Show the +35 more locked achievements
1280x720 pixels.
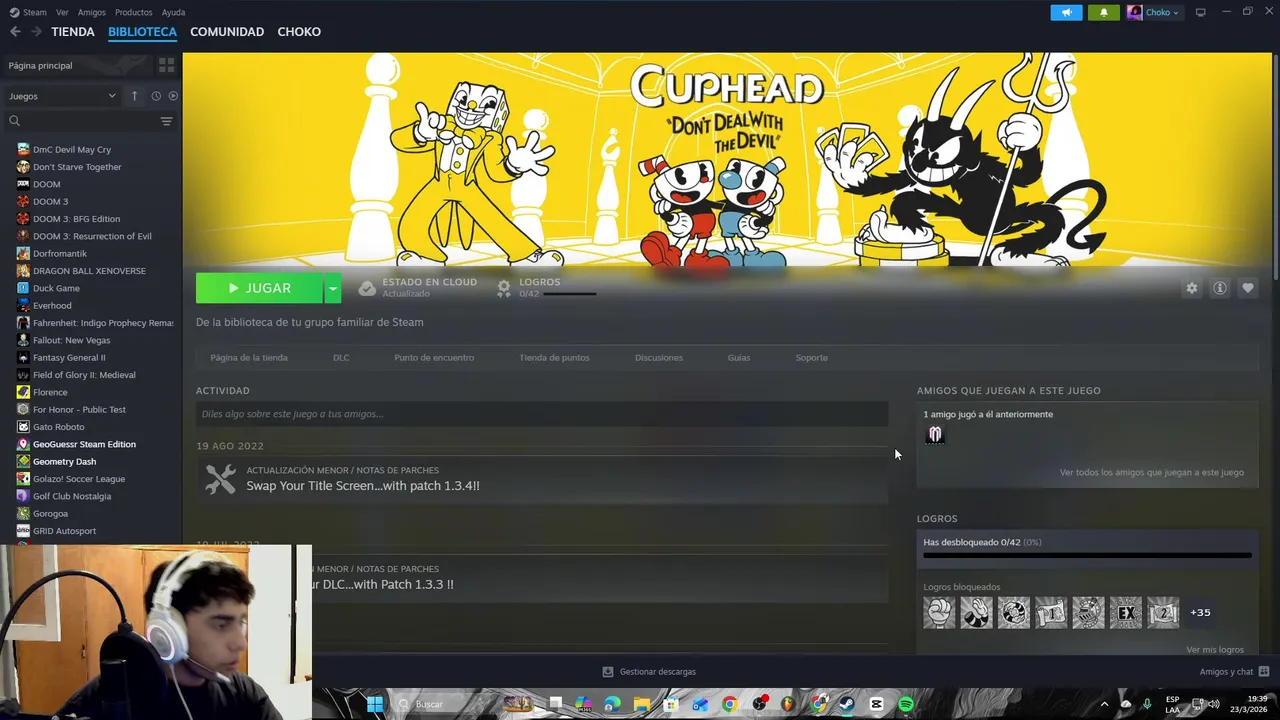1200,612
